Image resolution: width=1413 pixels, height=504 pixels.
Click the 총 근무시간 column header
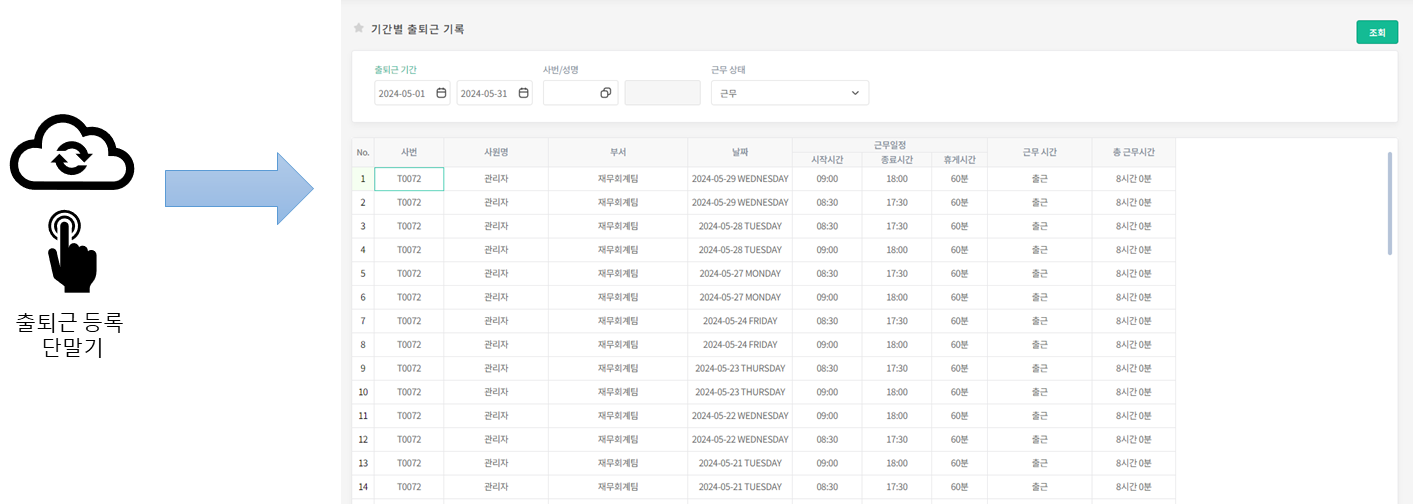coord(1133,152)
